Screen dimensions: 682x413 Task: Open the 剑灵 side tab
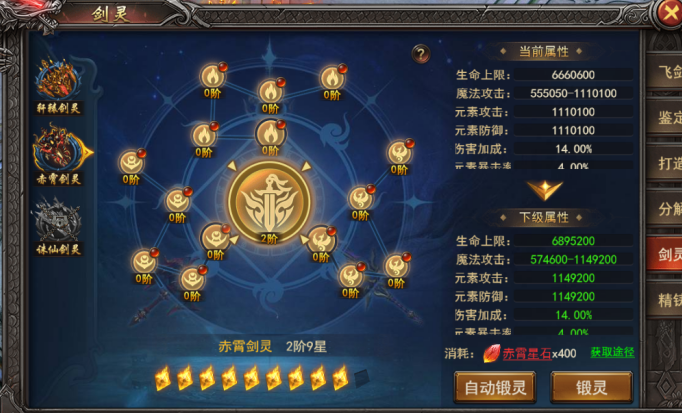point(664,254)
